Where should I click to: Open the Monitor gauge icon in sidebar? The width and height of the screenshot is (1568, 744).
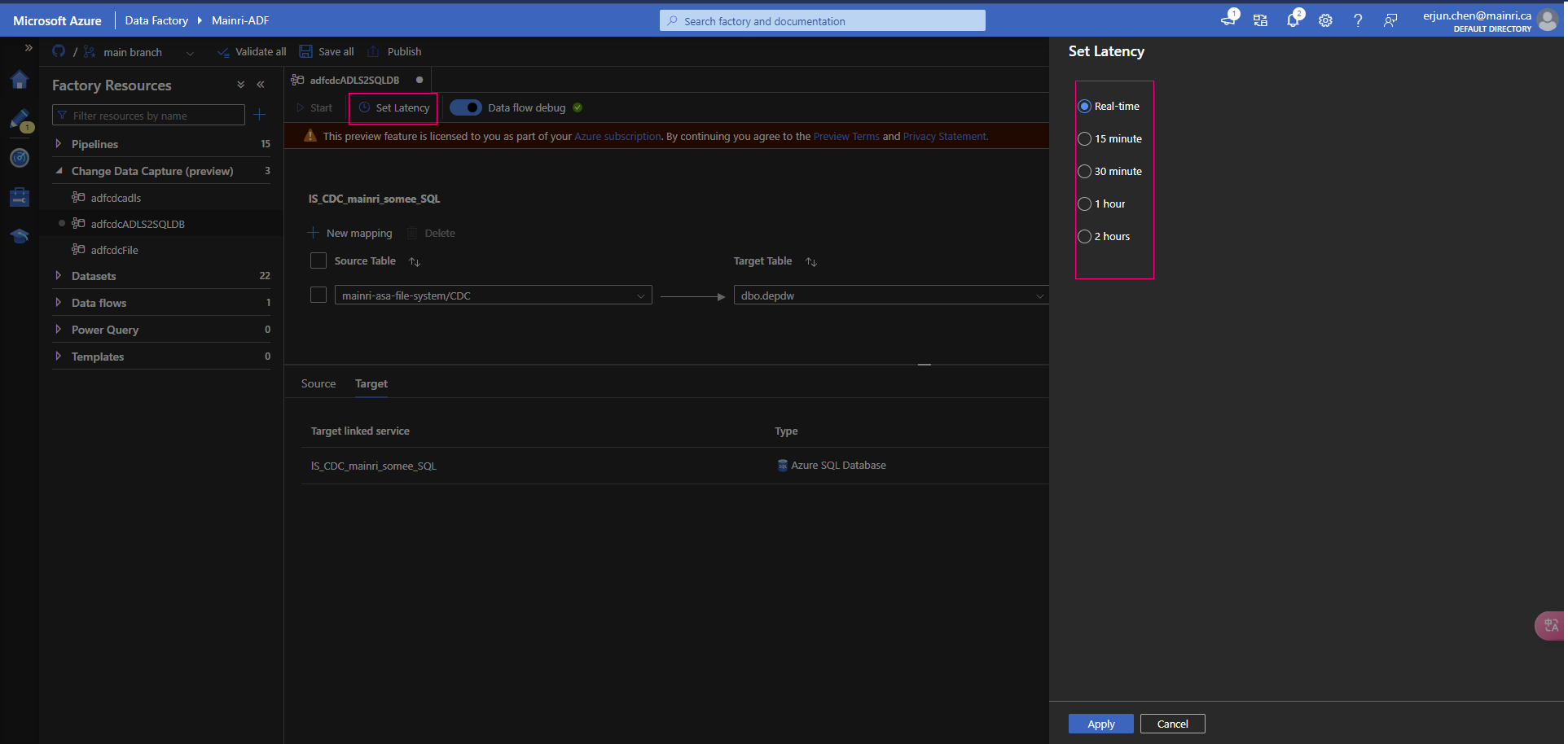20,158
